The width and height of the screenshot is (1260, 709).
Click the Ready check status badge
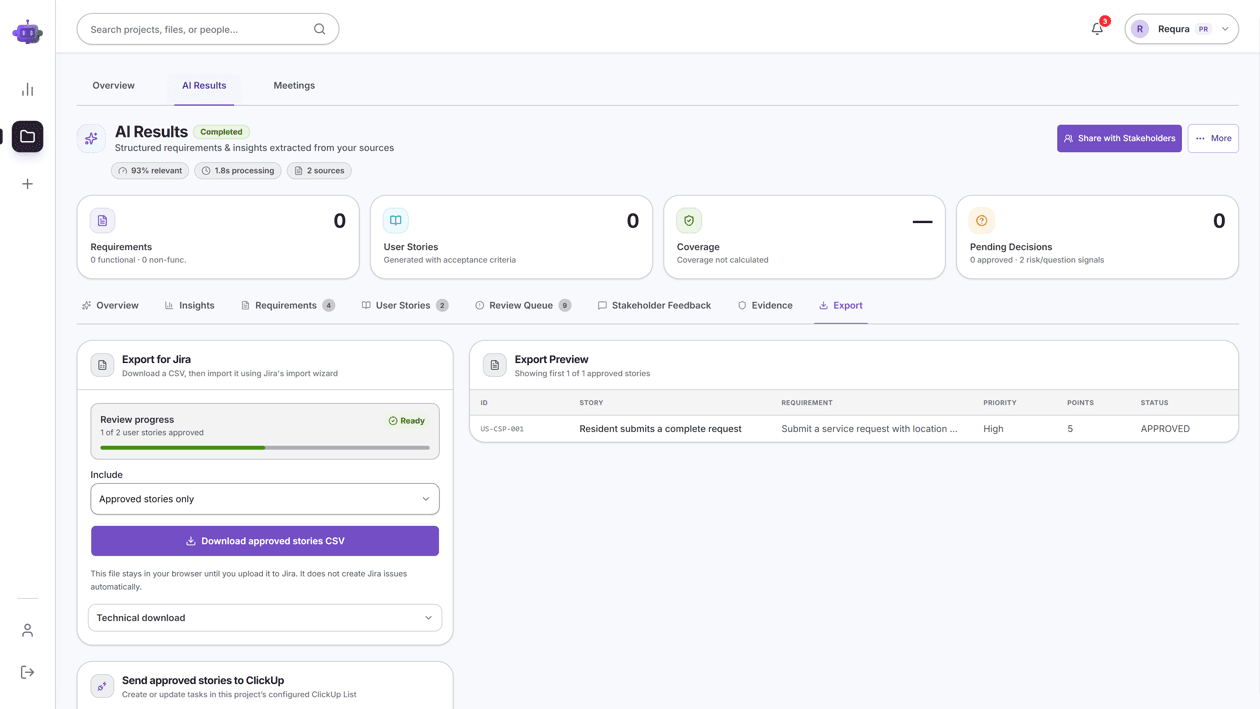coord(407,421)
